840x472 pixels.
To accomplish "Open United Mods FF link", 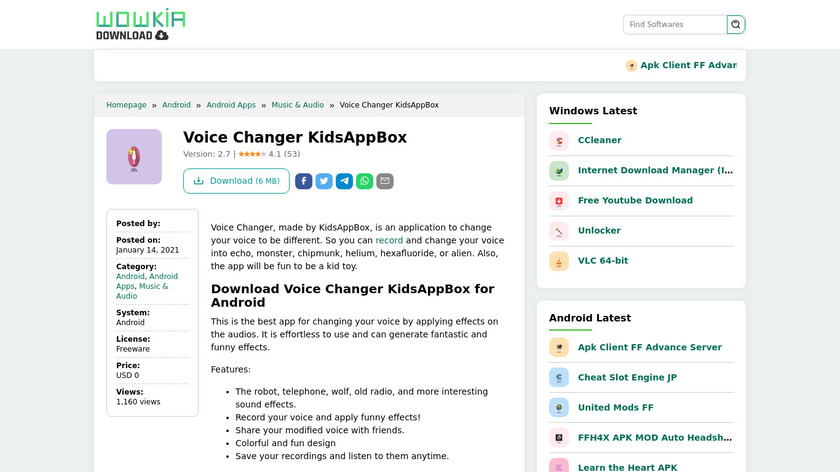I will click(616, 407).
